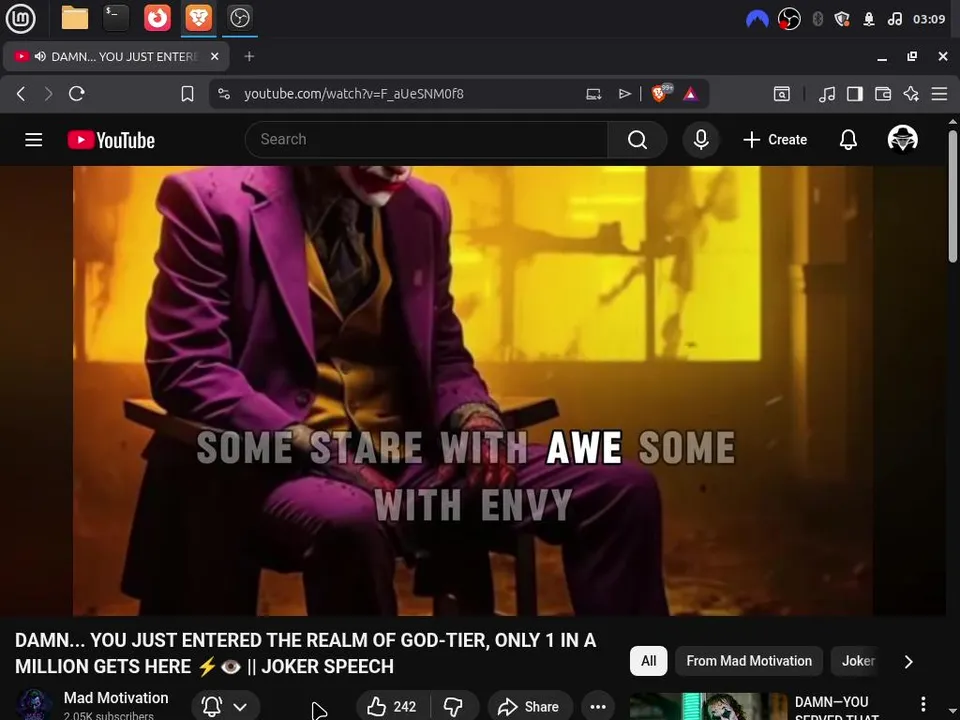Screen dimensions: 960x720
Task: Click the Create button
Action: (774, 140)
